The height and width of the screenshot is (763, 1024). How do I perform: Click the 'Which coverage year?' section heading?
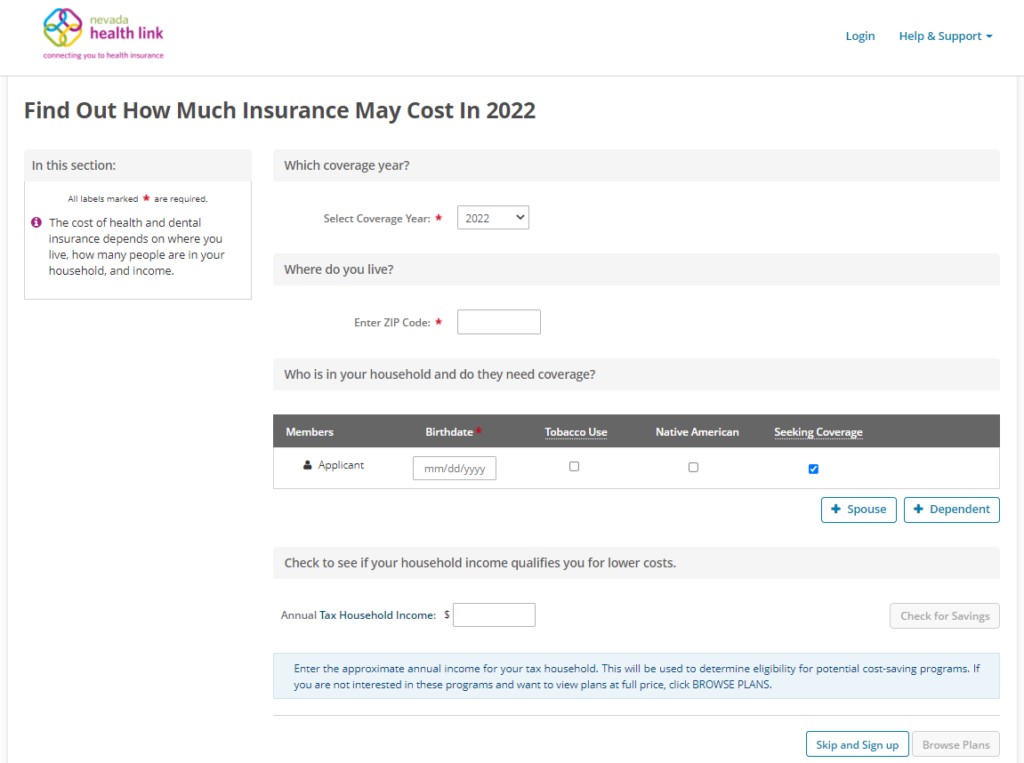[x=347, y=165]
